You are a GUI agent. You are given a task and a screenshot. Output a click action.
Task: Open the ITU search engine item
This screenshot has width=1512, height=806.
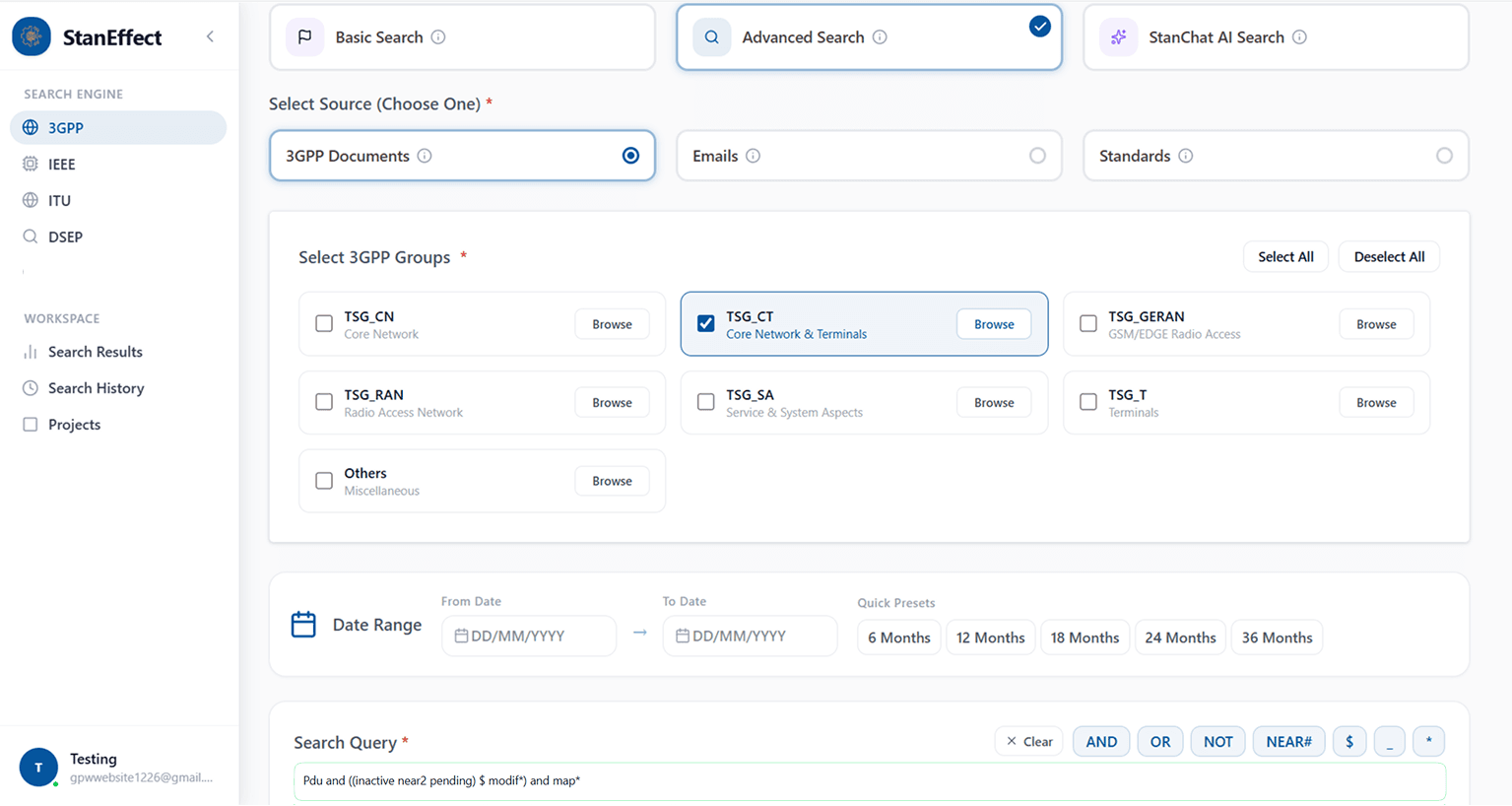tap(118, 201)
